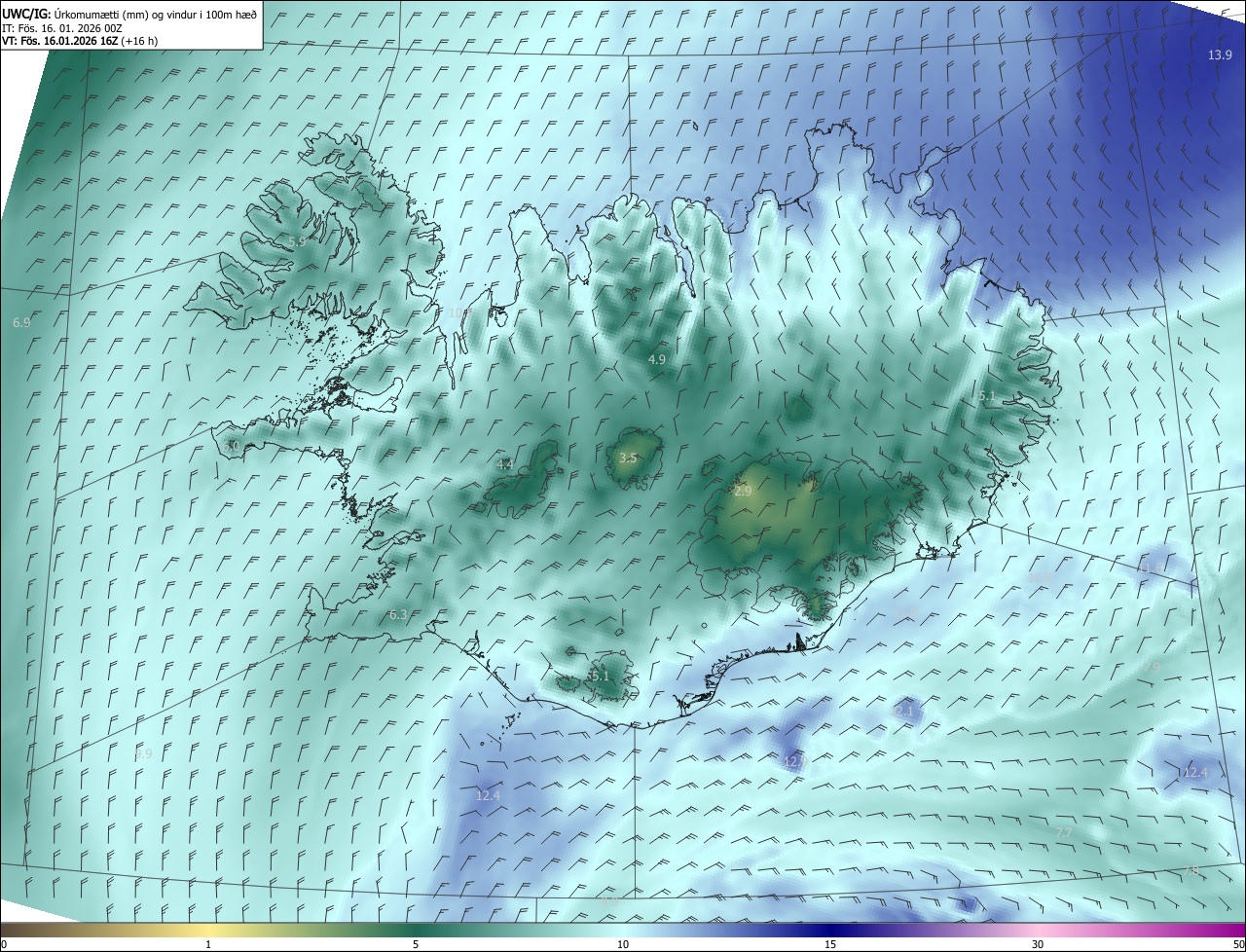Click the 15 tick on the color scale
This screenshot has width=1246, height=952.
click(830, 945)
